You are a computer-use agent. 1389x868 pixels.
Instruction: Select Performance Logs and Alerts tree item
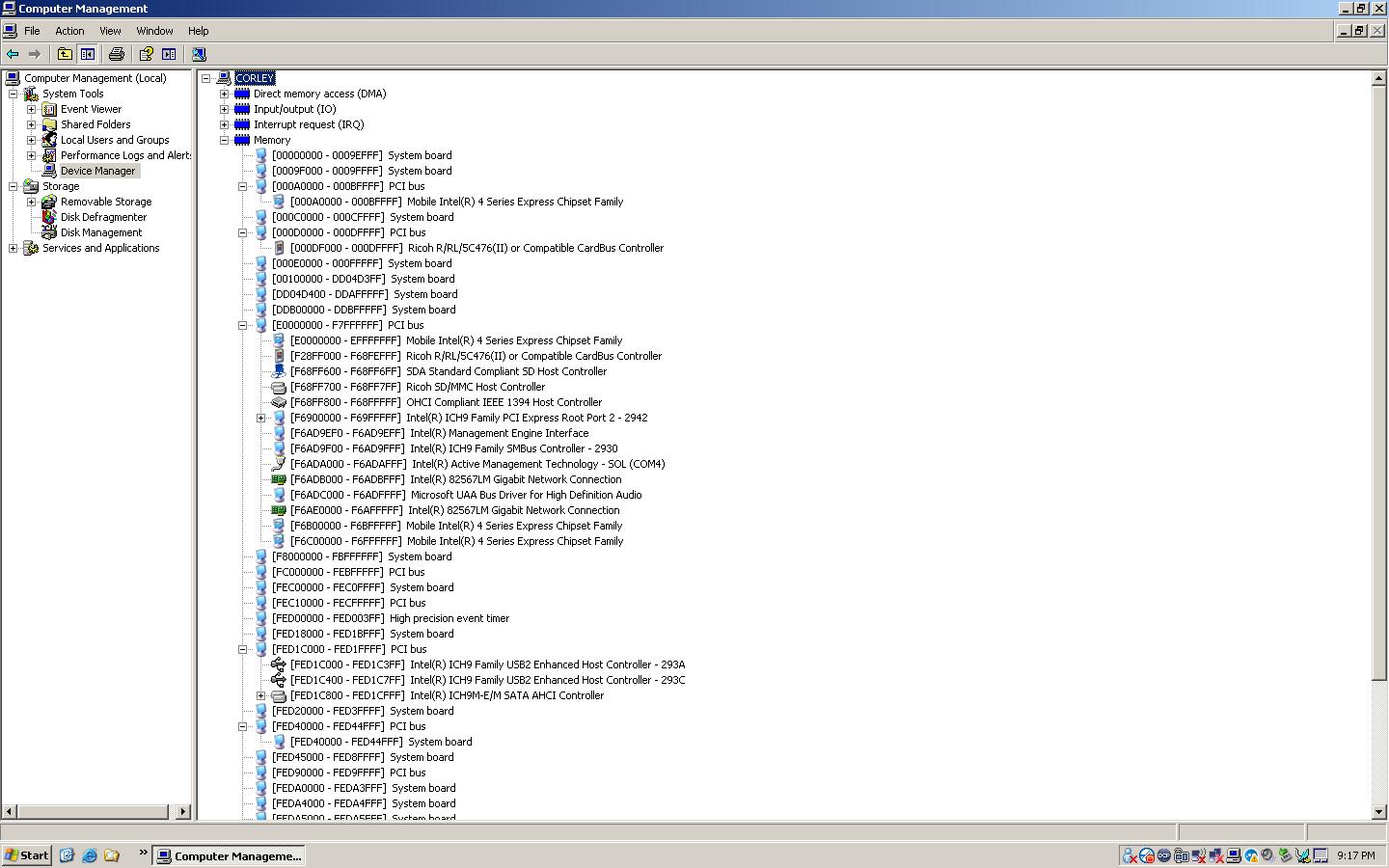click(x=125, y=155)
